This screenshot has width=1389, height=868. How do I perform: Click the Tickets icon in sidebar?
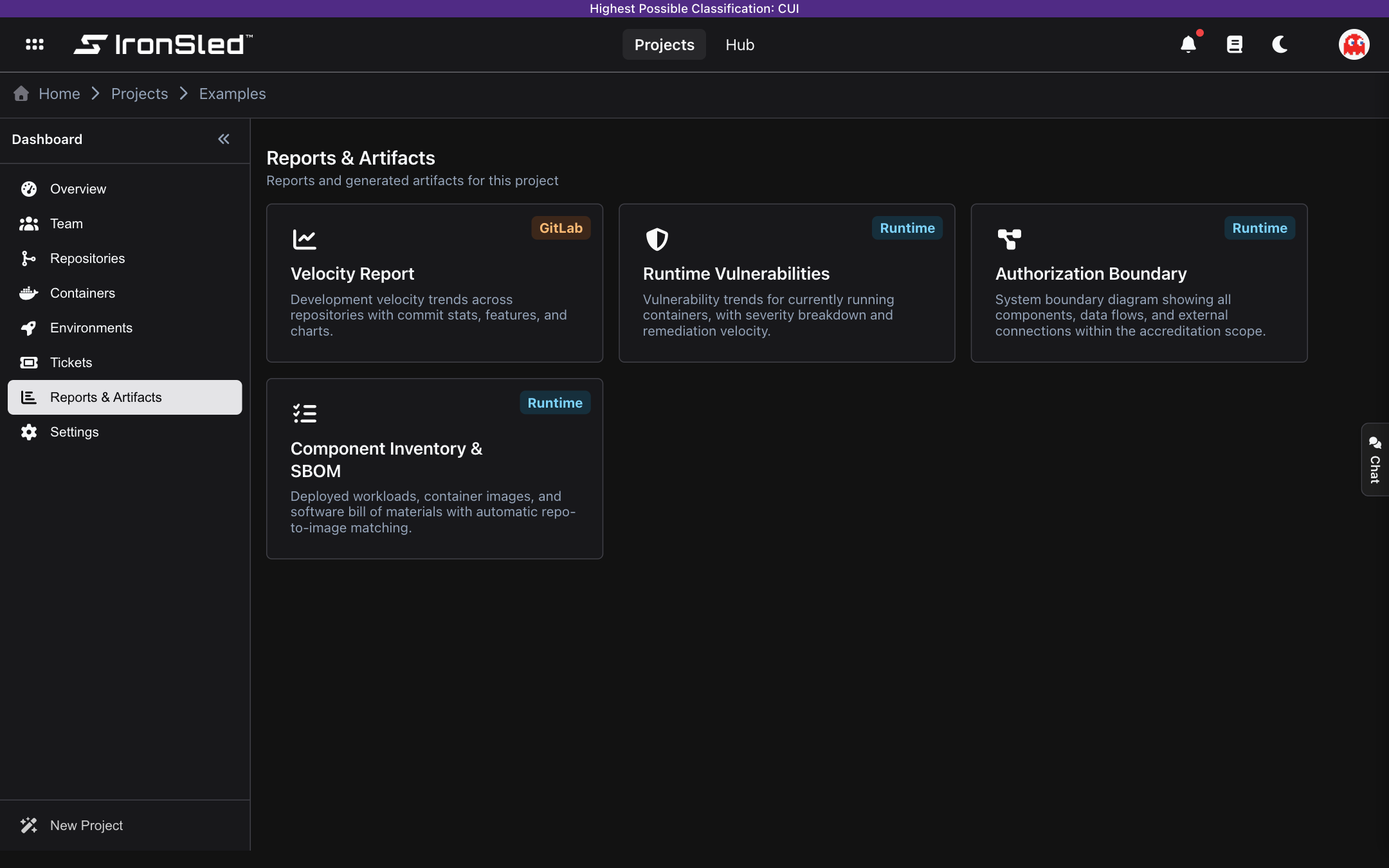(29, 363)
